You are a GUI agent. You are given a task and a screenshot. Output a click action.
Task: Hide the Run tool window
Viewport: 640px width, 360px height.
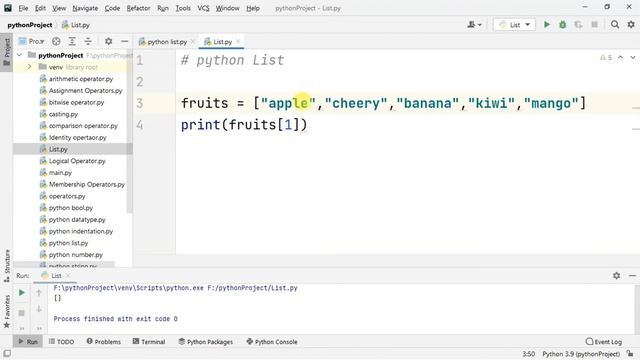pyautogui.click(x=632, y=276)
